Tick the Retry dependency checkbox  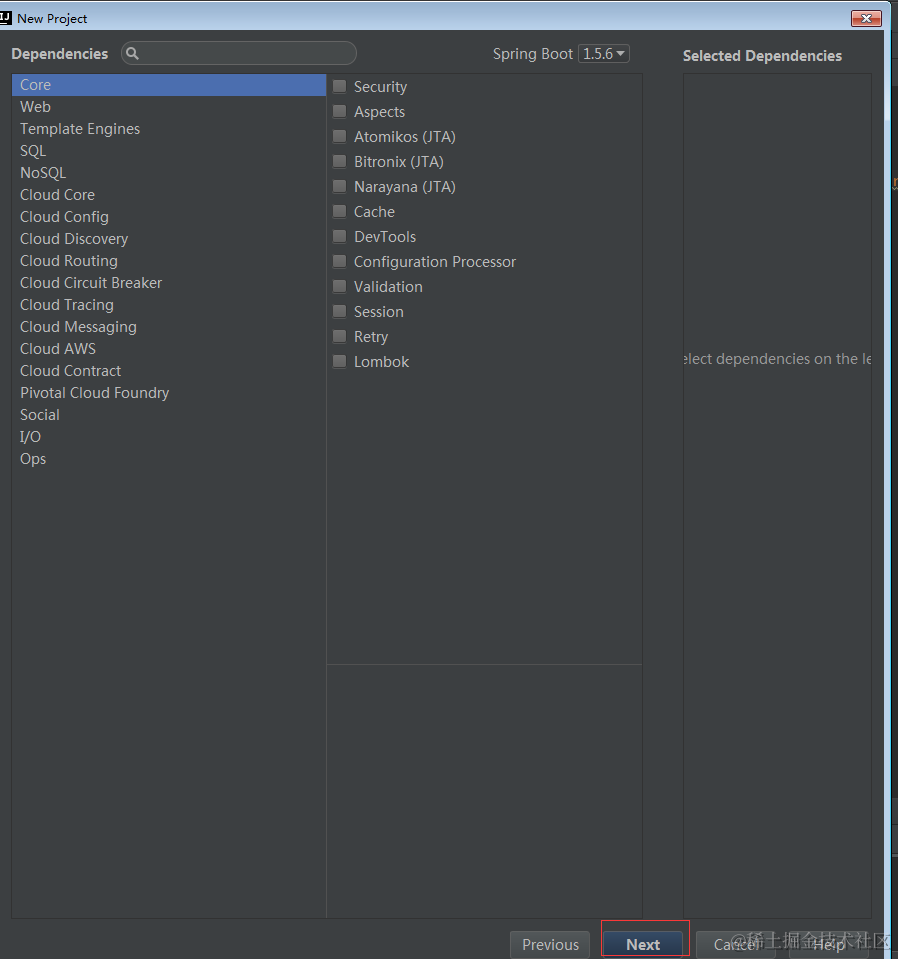pyautogui.click(x=340, y=337)
